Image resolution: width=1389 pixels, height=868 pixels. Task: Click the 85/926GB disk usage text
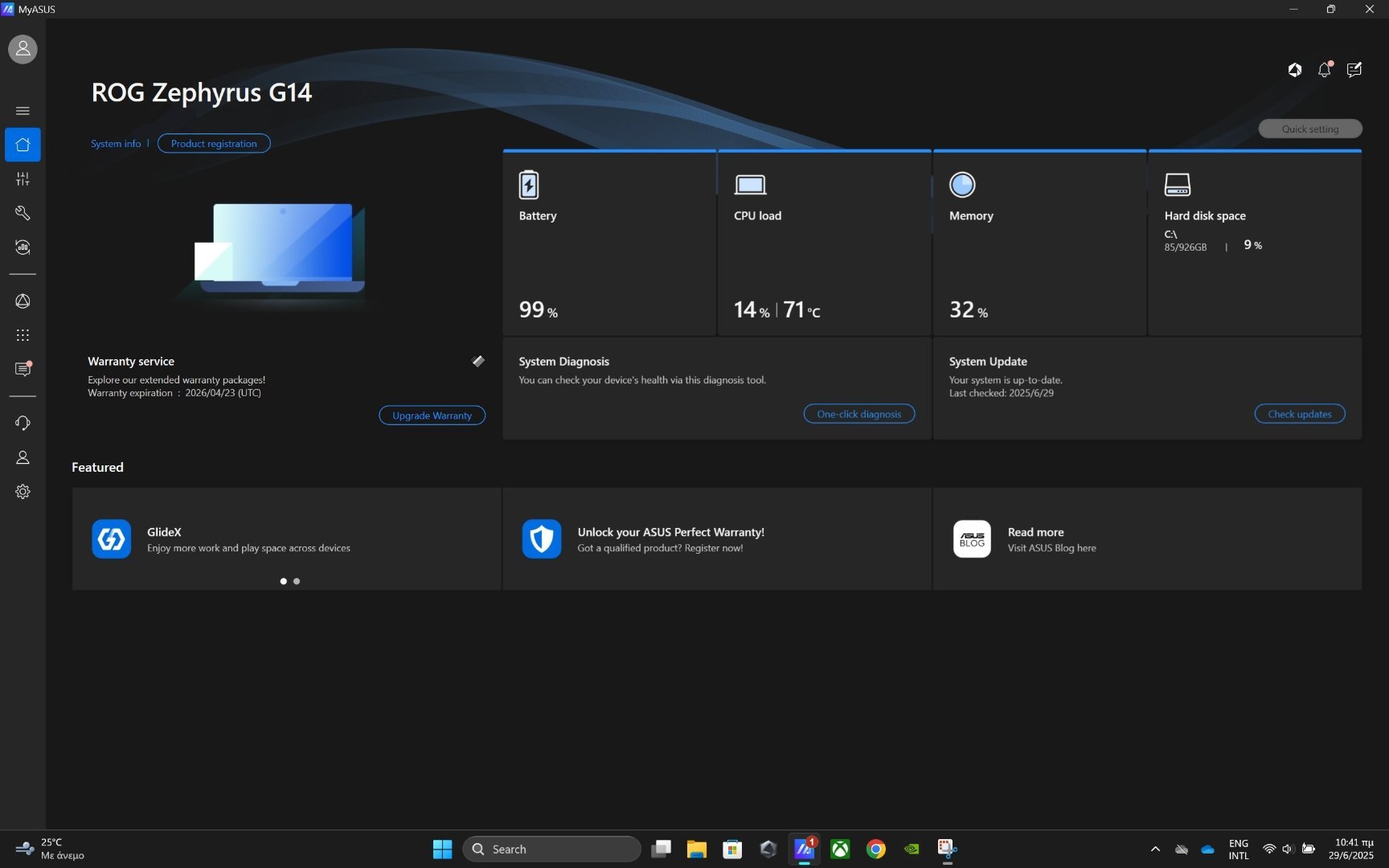pyautogui.click(x=1185, y=248)
